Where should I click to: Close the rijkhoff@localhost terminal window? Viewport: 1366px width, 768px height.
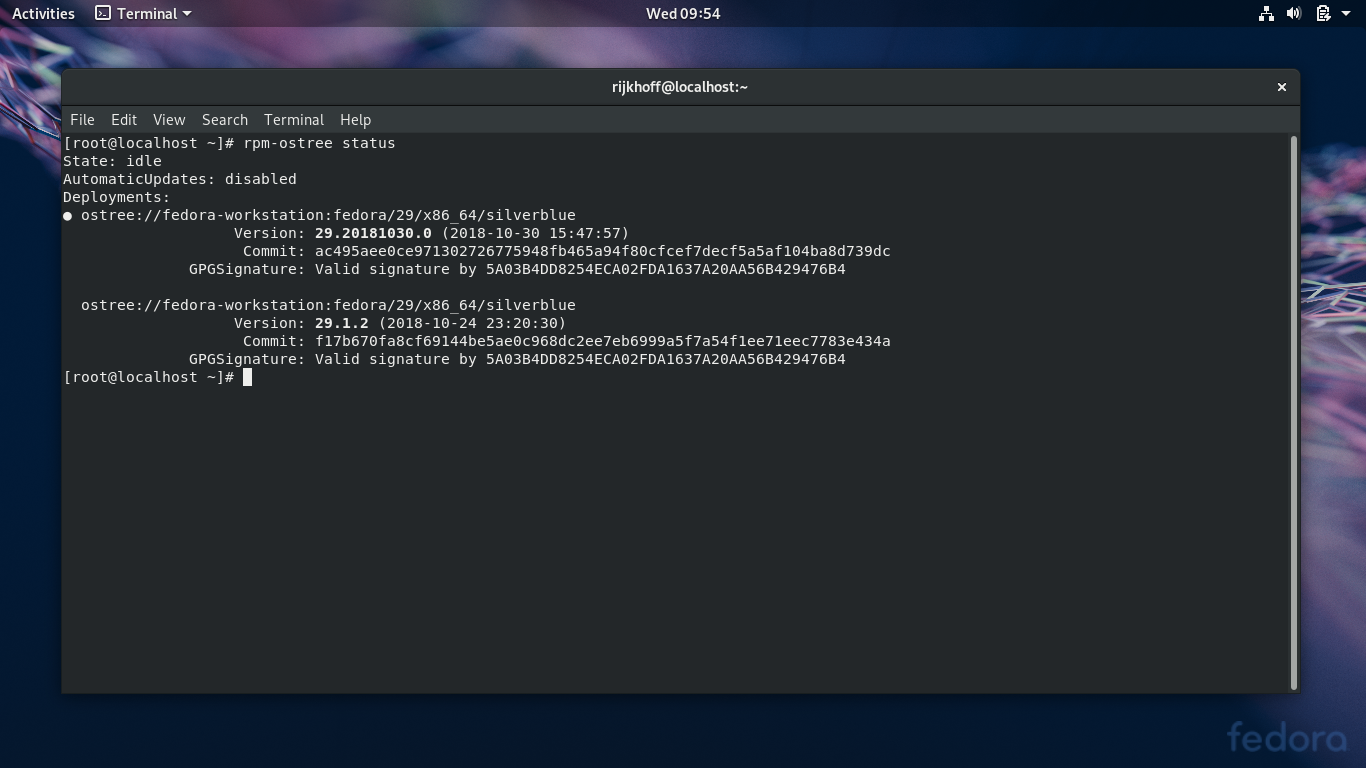[x=1281, y=87]
